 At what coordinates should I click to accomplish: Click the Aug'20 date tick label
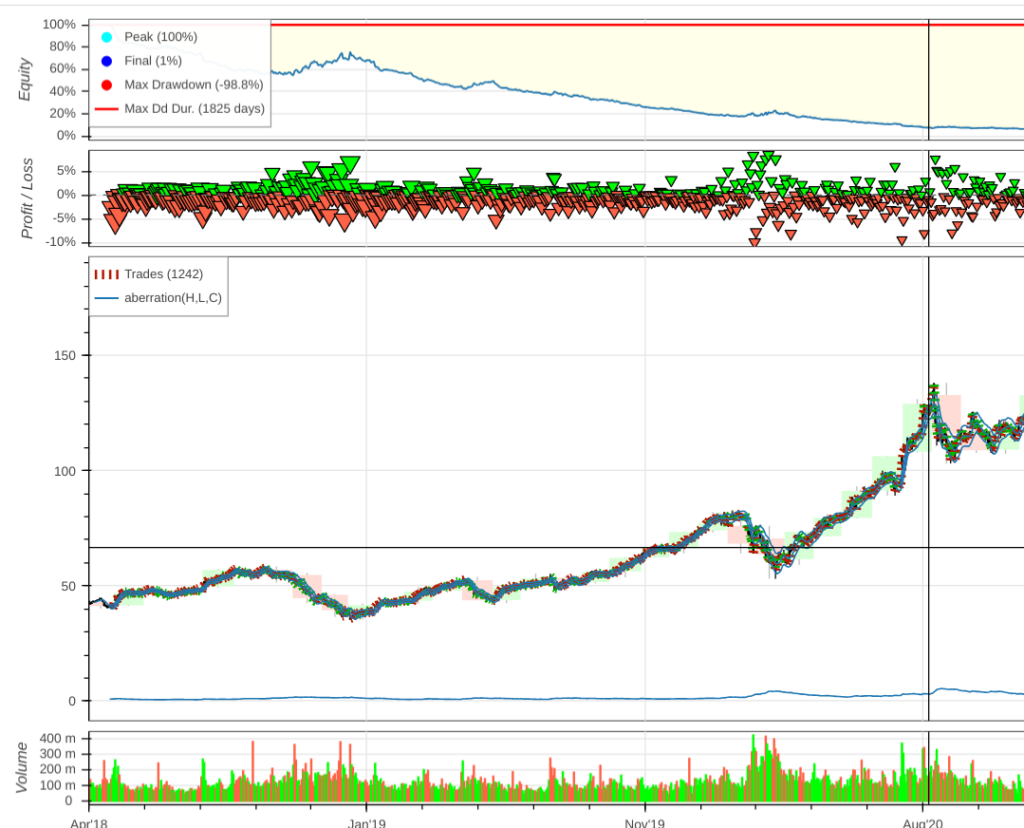pyautogui.click(x=923, y=822)
